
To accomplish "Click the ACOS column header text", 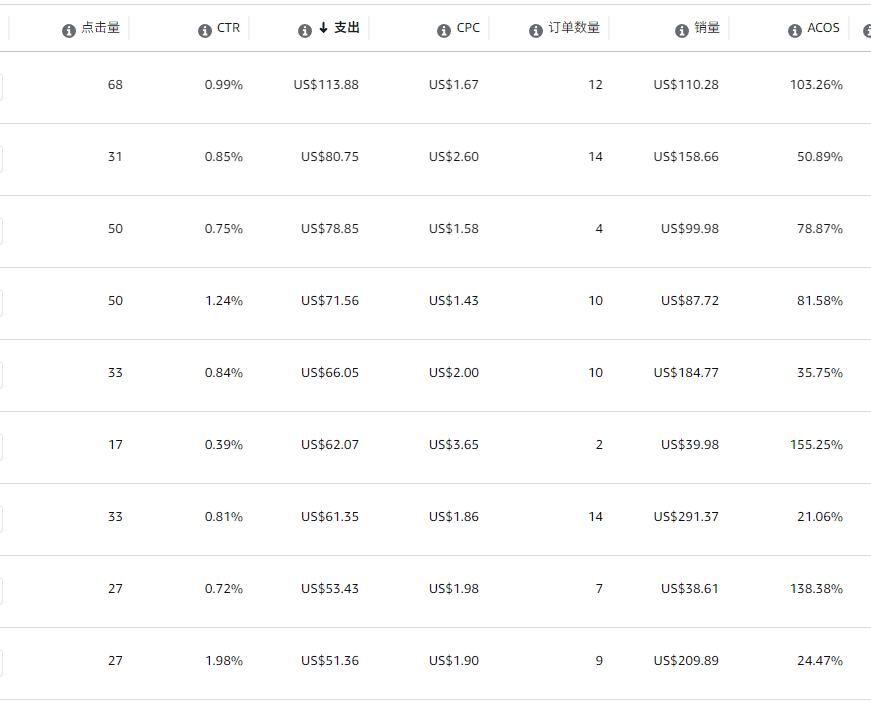I will [824, 29].
